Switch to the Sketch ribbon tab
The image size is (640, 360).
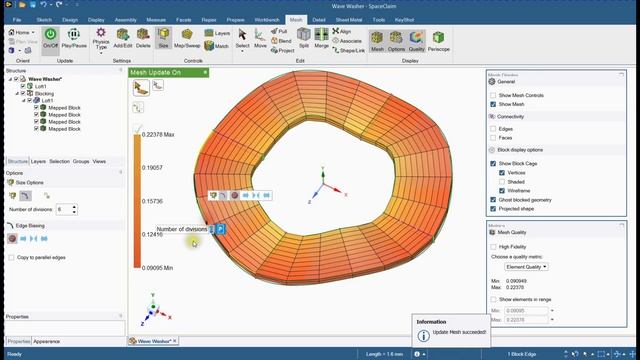coord(44,20)
